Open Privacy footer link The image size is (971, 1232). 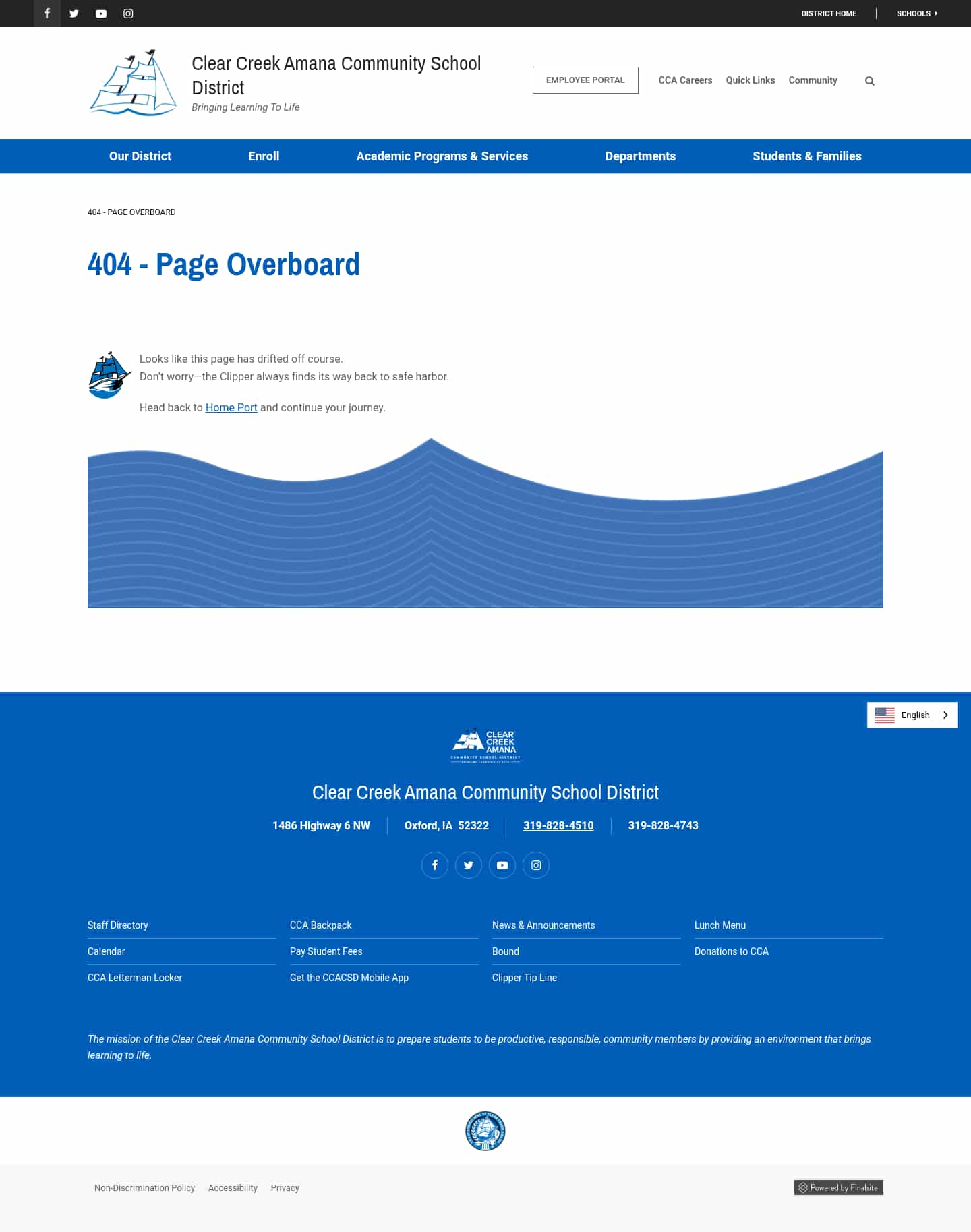pos(285,1187)
